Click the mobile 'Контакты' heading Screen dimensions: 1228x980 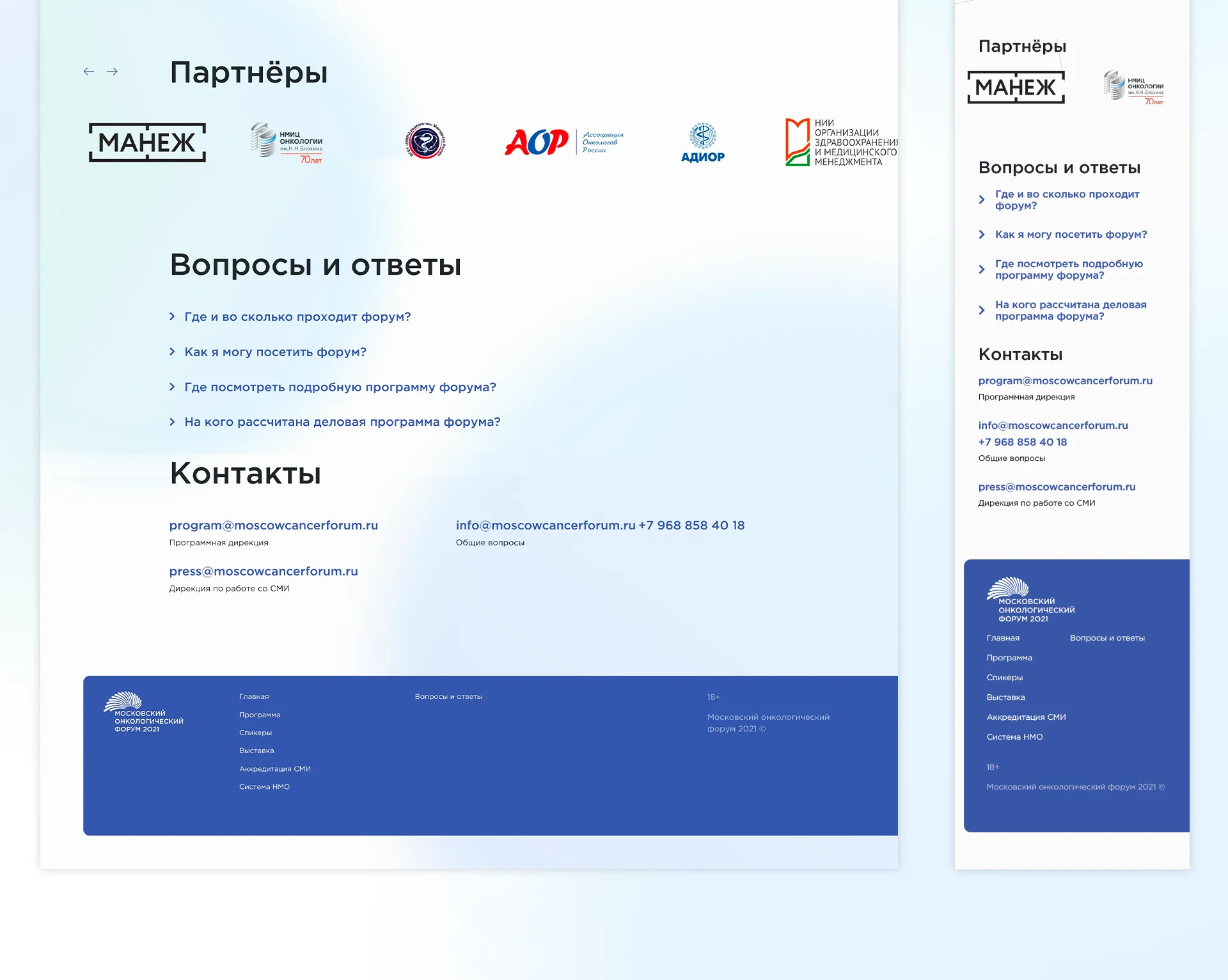coord(1021,354)
